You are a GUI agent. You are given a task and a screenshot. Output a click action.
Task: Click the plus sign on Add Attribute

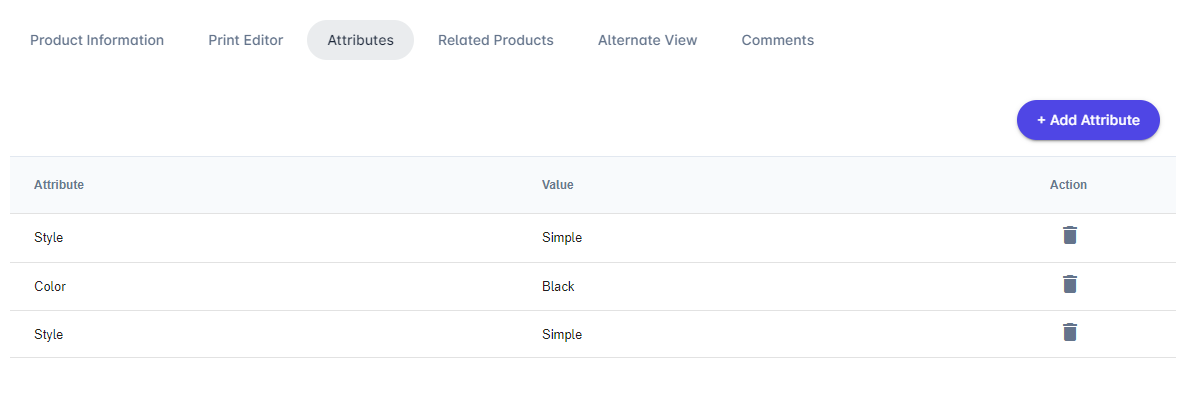(x=1041, y=120)
